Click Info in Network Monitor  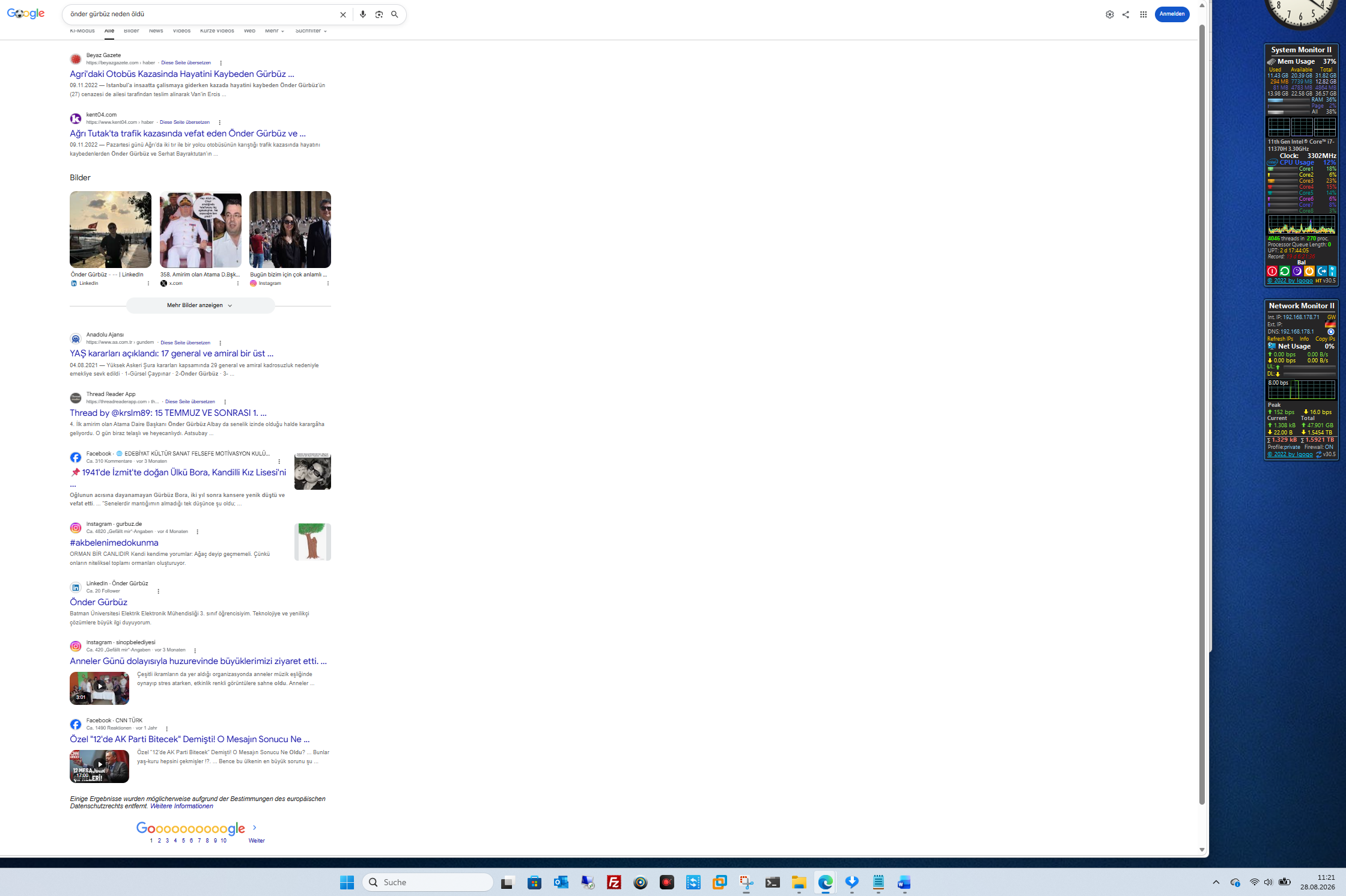coord(1304,339)
